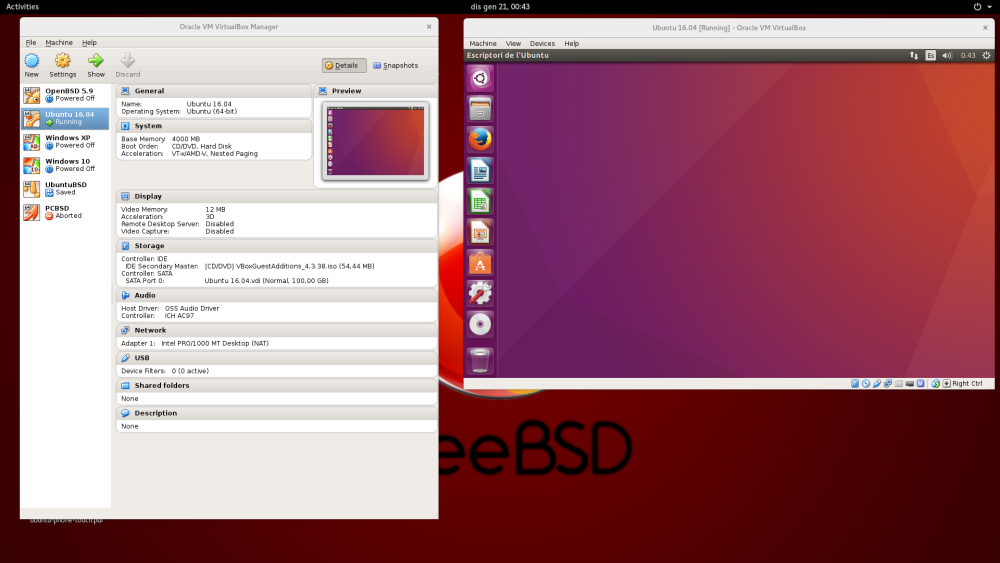Click the globe with green arrow indicator
Image resolution: width=1000 pixels, height=563 pixels.
936,384
